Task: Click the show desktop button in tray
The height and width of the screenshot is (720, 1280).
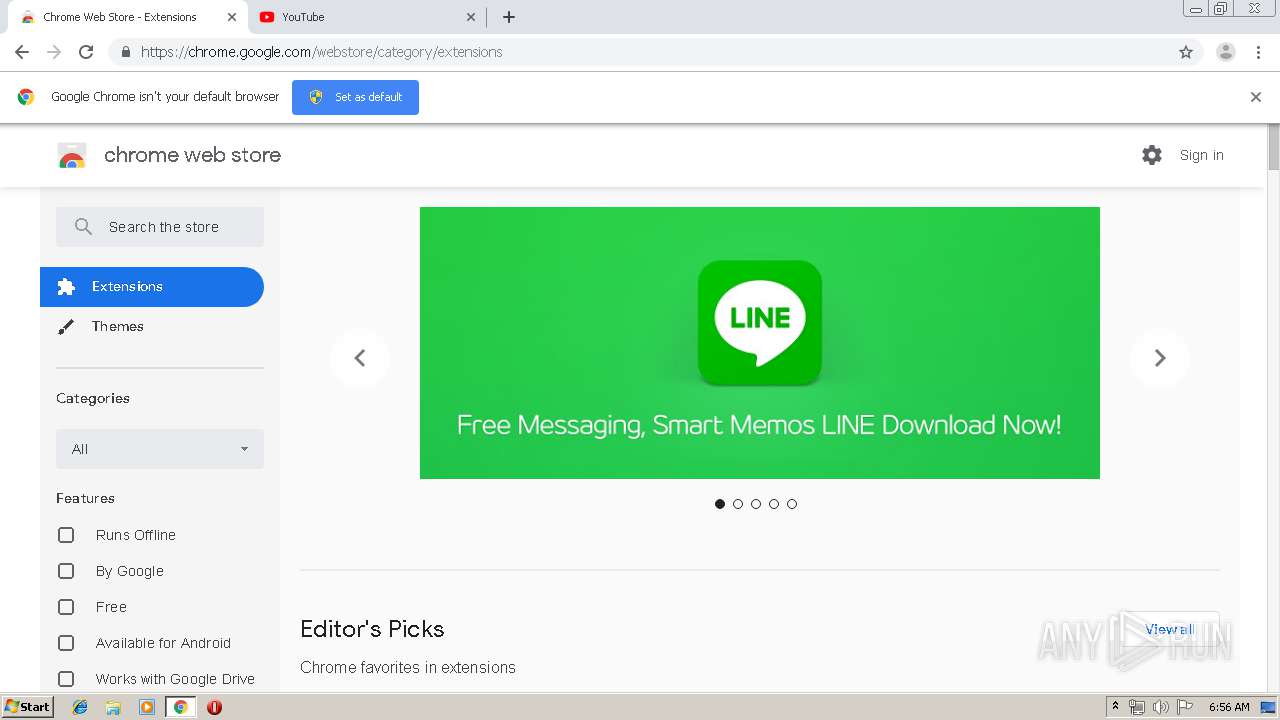Action: 1269,707
